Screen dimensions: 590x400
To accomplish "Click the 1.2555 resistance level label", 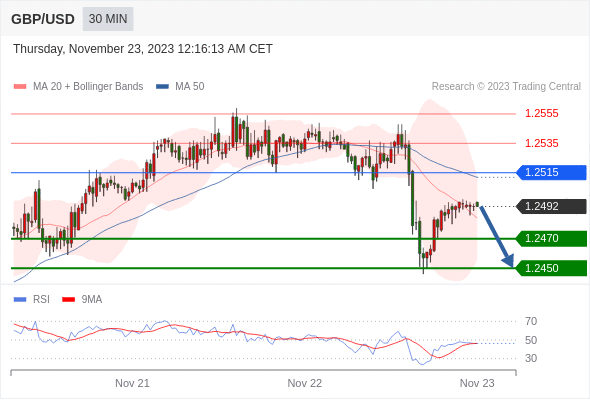I will pyautogui.click(x=541, y=113).
